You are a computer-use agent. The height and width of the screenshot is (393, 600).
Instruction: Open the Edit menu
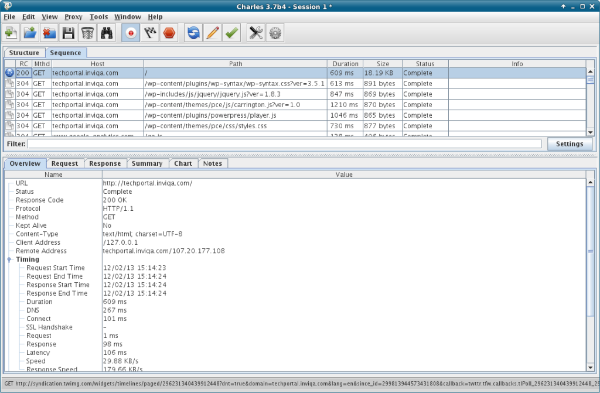coord(28,17)
